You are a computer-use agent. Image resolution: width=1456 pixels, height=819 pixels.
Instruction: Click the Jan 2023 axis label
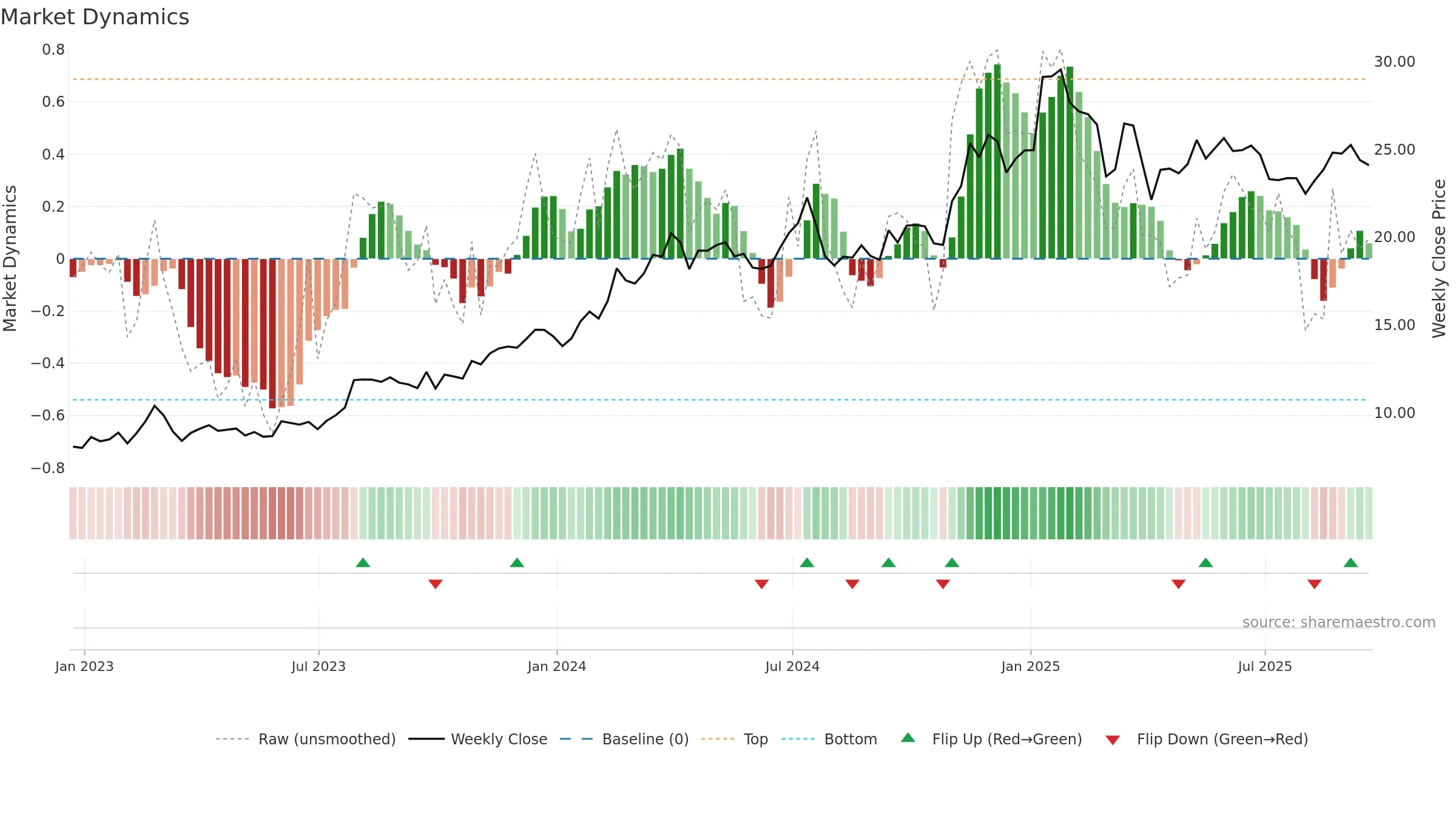point(84,666)
